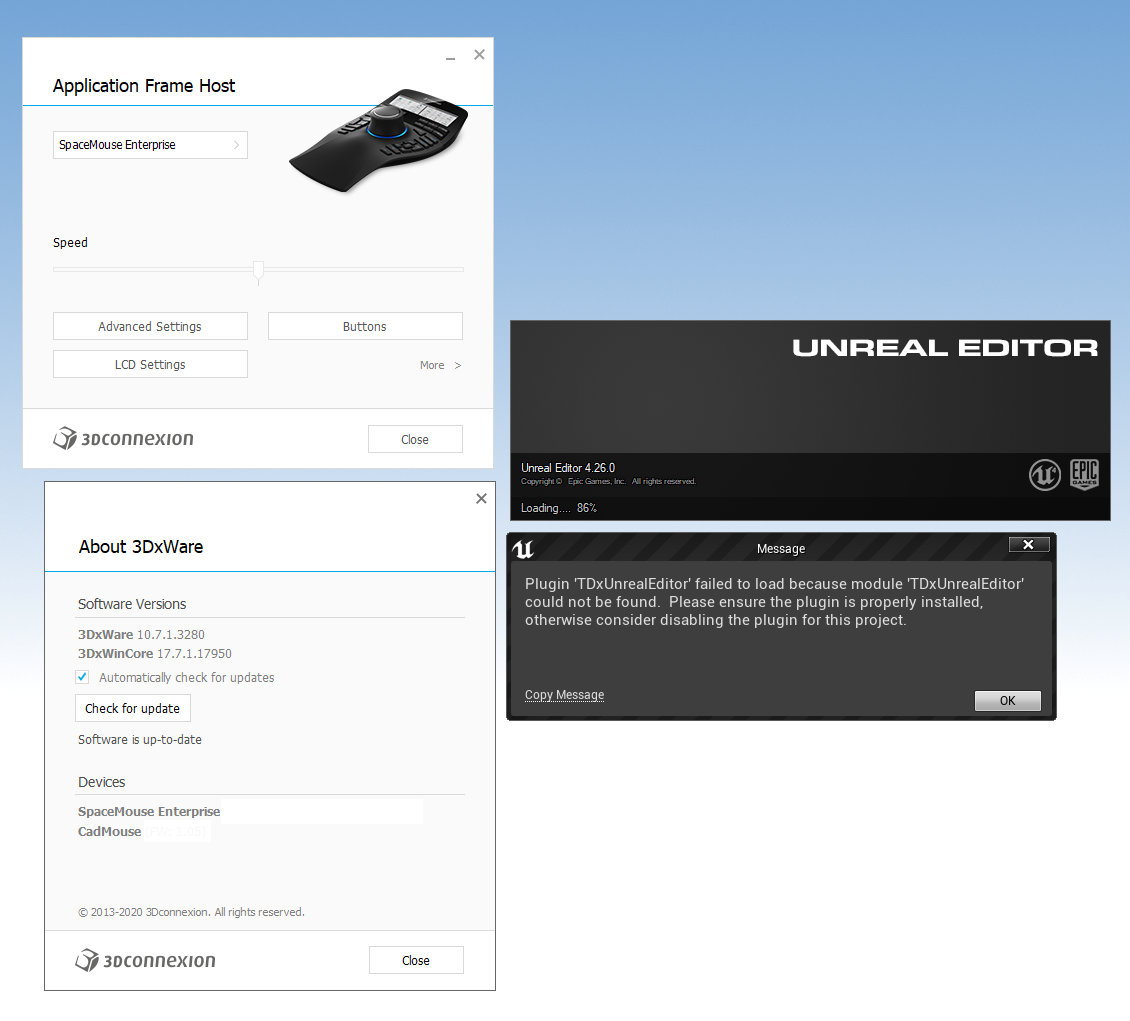This screenshot has width=1130, height=1021.
Task: Click the Unreal Editor 4.26.0 version text
Action: (x=568, y=468)
